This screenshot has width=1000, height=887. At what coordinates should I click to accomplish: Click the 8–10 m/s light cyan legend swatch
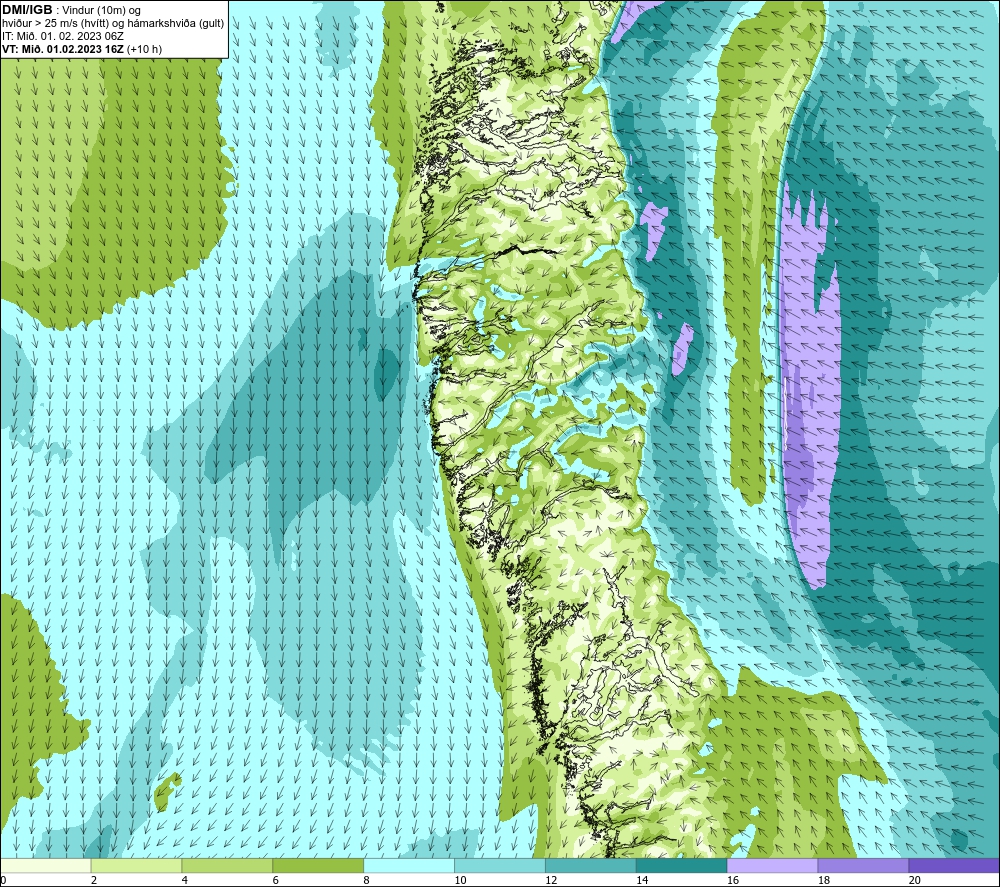(409, 866)
